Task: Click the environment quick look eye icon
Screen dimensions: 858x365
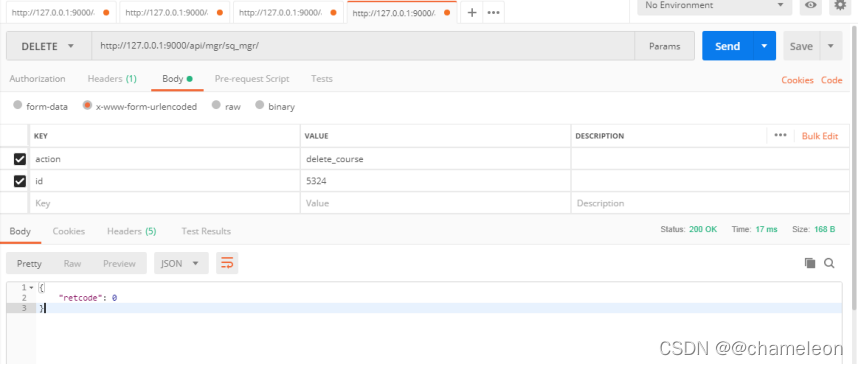Action: [811, 5]
